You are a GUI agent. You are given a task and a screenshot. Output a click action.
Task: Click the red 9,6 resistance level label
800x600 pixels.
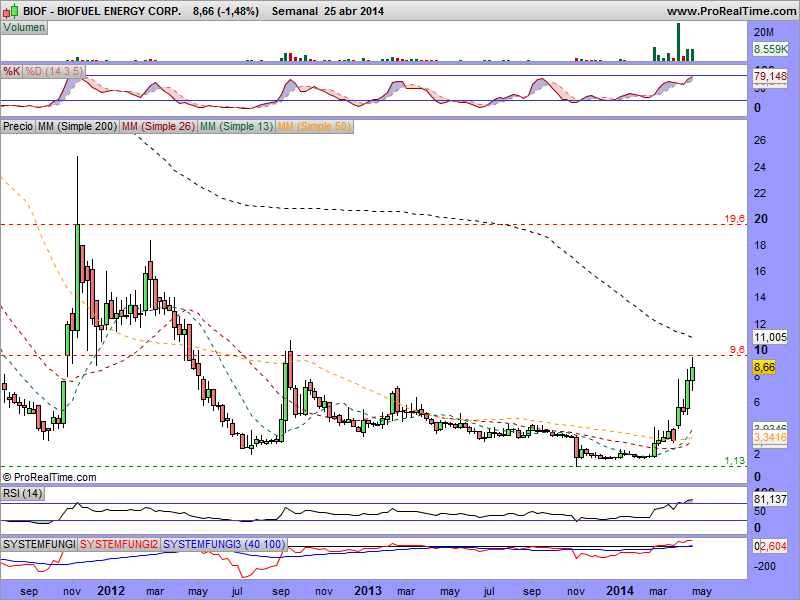coord(737,349)
